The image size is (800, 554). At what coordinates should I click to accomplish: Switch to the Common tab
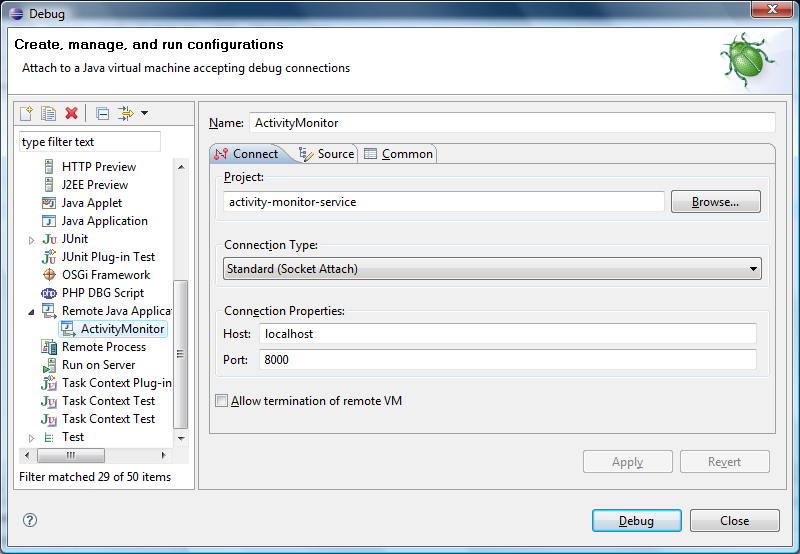[398, 154]
